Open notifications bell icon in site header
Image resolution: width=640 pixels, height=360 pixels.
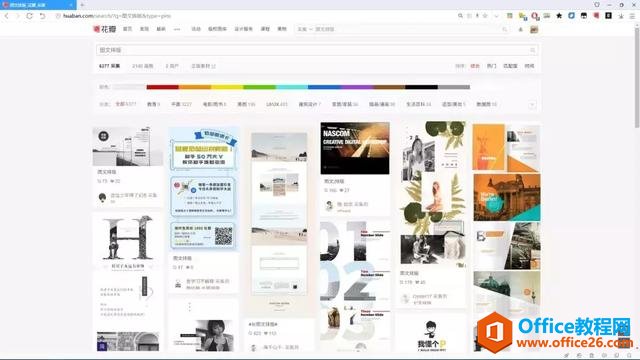point(520,29)
